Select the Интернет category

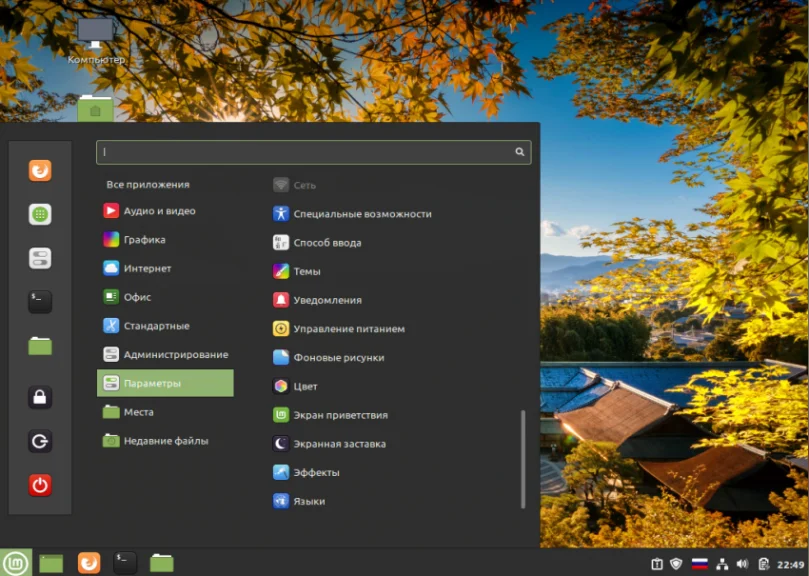(x=147, y=268)
